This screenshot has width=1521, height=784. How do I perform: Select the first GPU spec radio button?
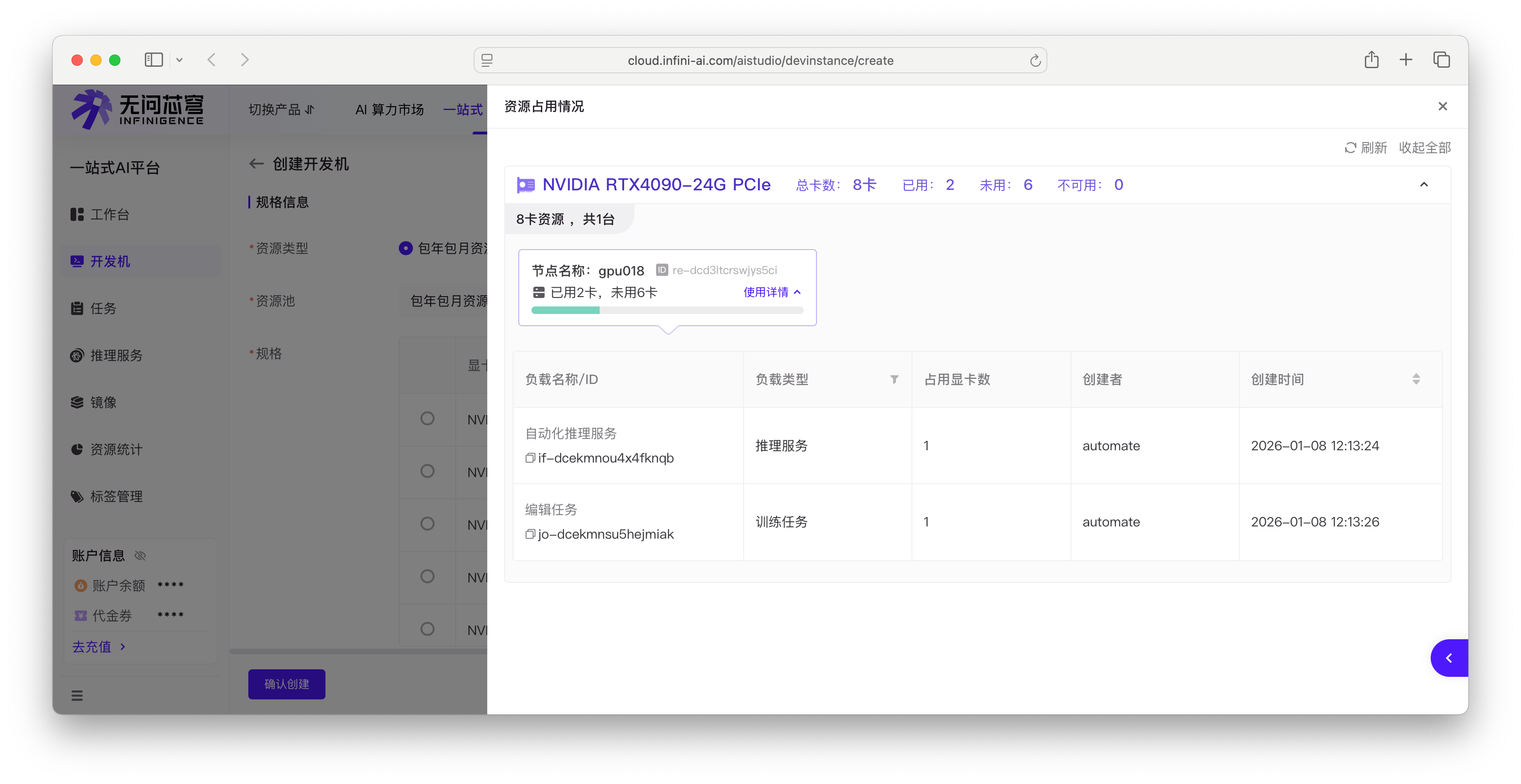pyautogui.click(x=427, y=419)
